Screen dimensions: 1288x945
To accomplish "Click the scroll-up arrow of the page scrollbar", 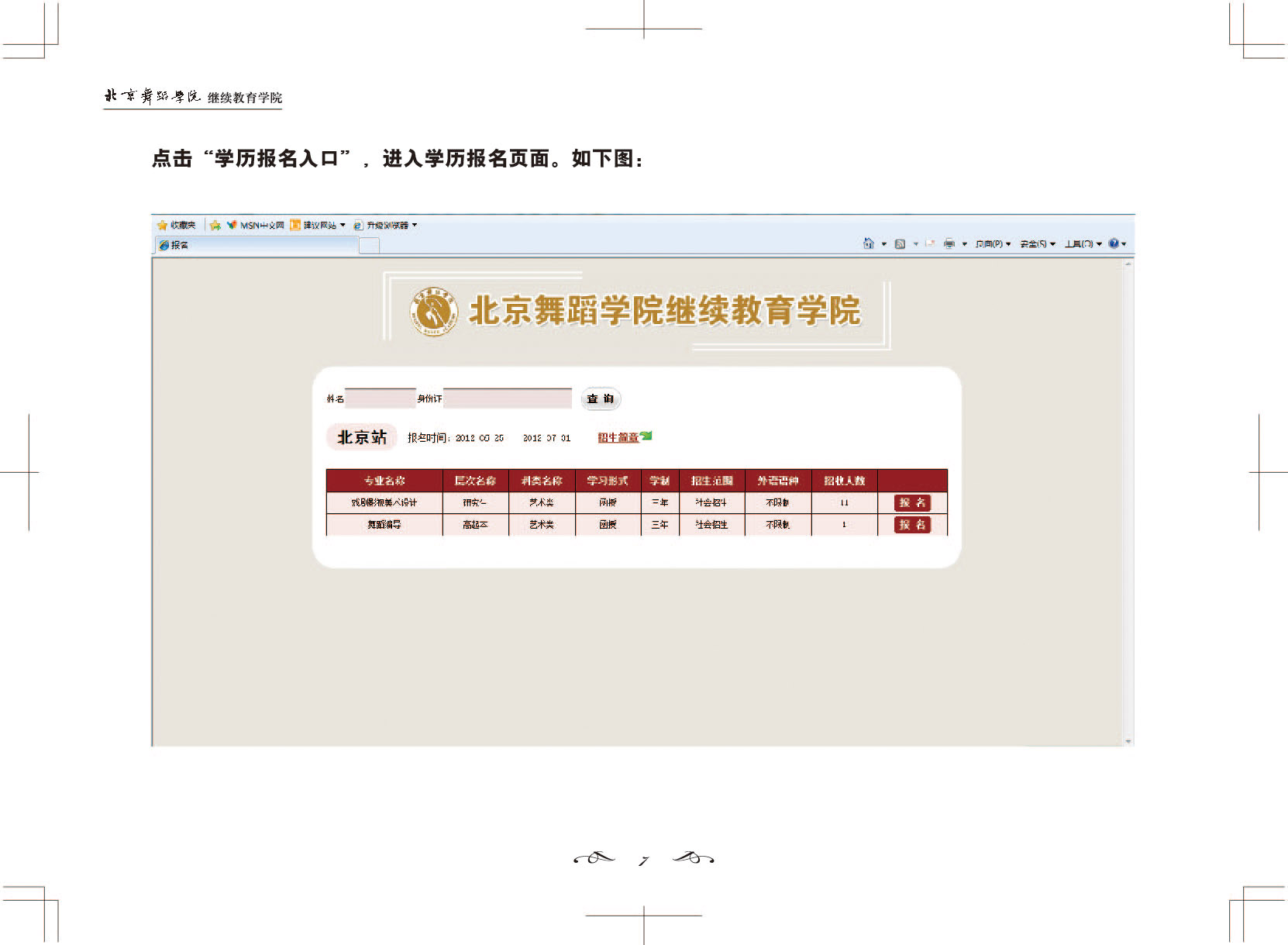I will [1128, 265].
